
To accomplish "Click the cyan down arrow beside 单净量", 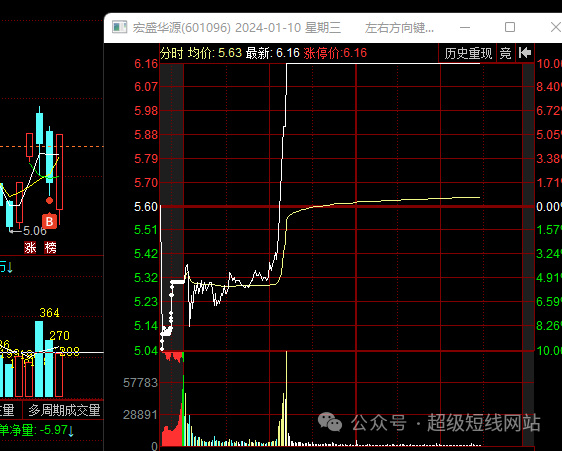I will click(71, 431).
